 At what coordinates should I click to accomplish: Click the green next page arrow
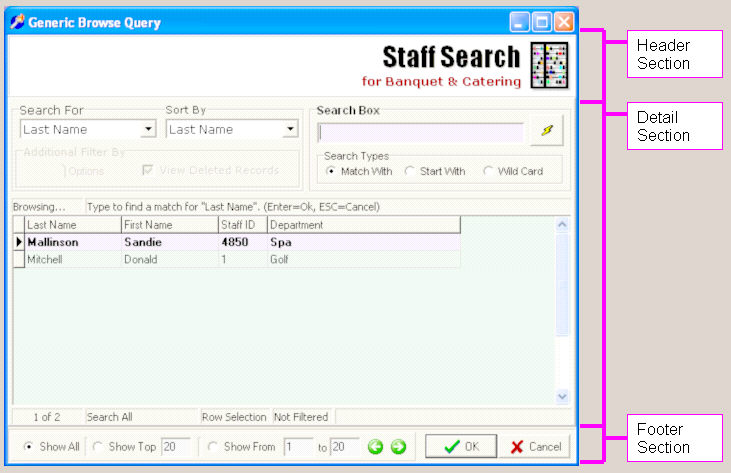coord(398,446)
